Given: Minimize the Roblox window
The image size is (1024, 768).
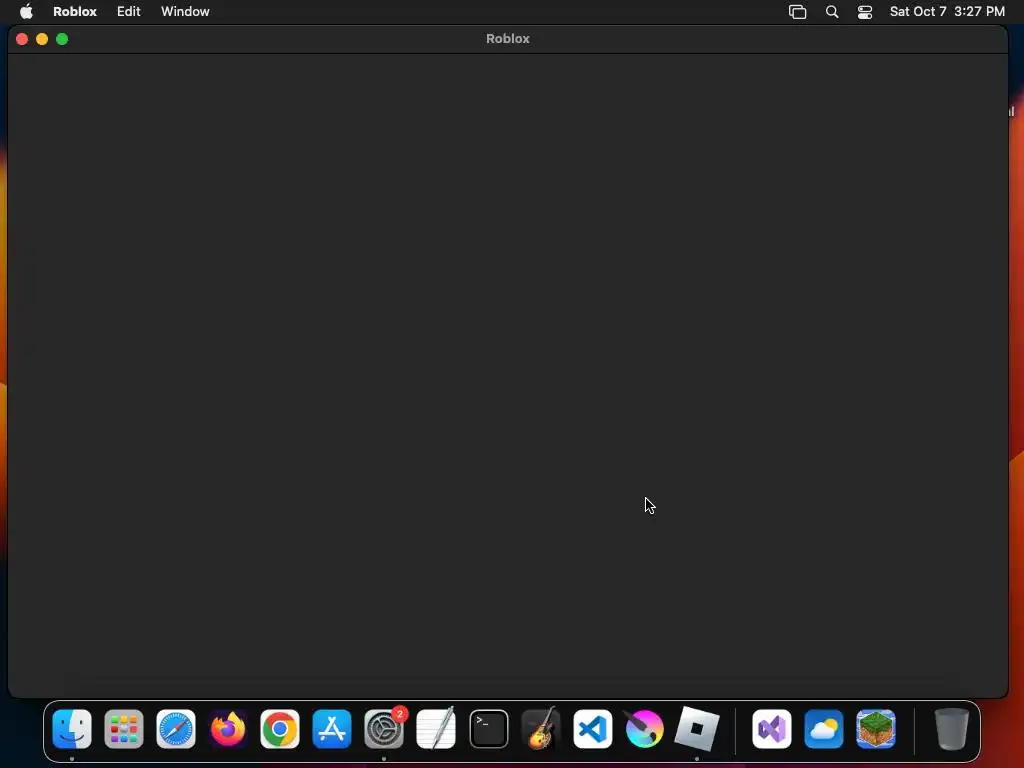Looking at the screenshot, I should coord(42,39).
